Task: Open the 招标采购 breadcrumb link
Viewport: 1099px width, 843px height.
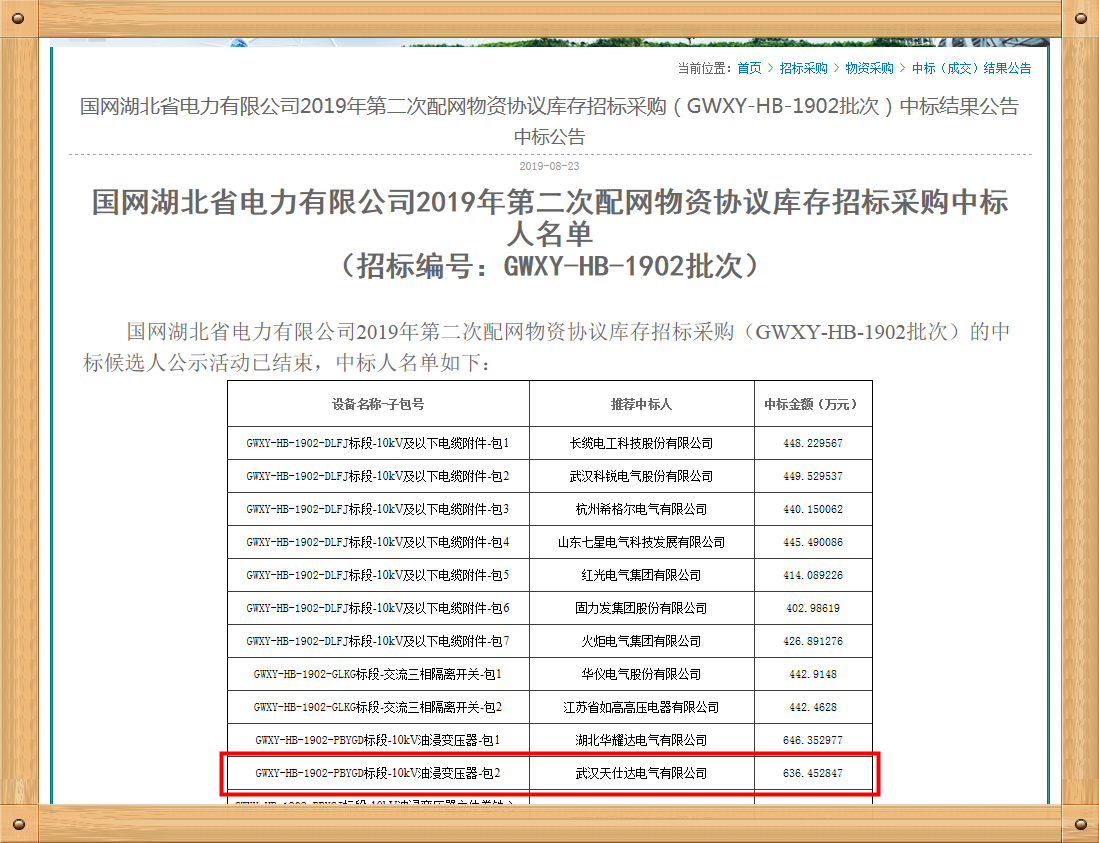Action: tap(803, 68)
